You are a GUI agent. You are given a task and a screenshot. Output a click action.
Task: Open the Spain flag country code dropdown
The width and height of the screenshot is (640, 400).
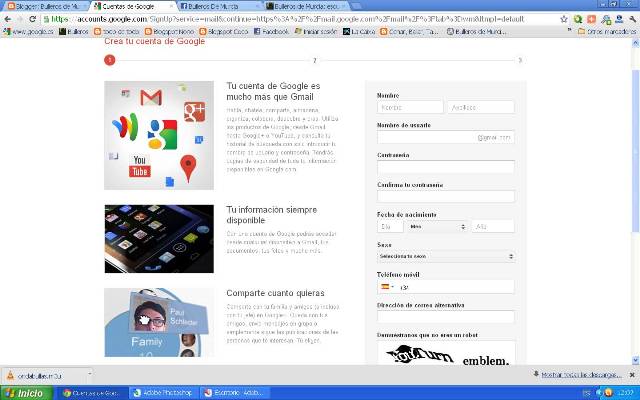pyautogui.click(x=387, y=287)
